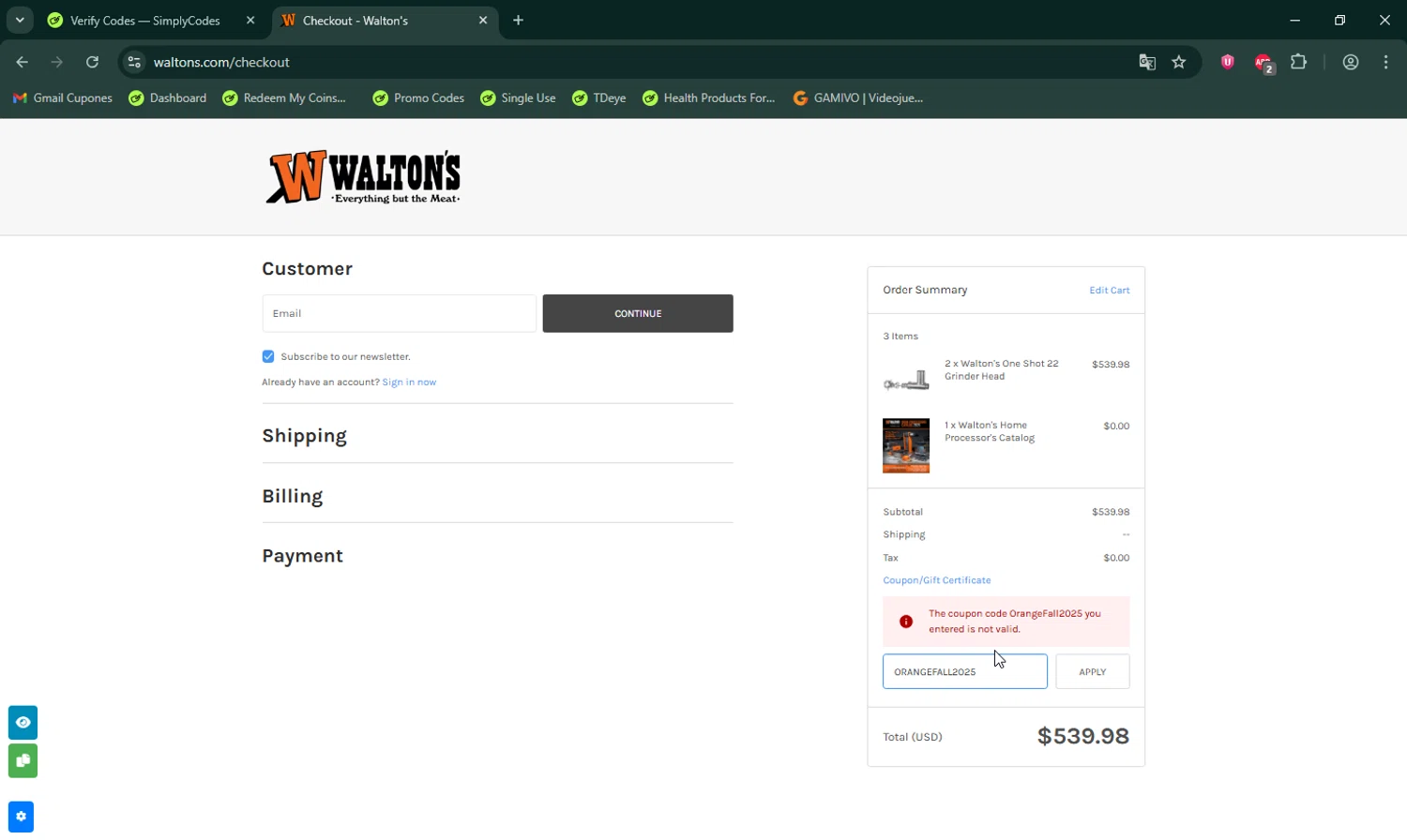
Task: Click the Payment section heading
Action: pos(302,556)
